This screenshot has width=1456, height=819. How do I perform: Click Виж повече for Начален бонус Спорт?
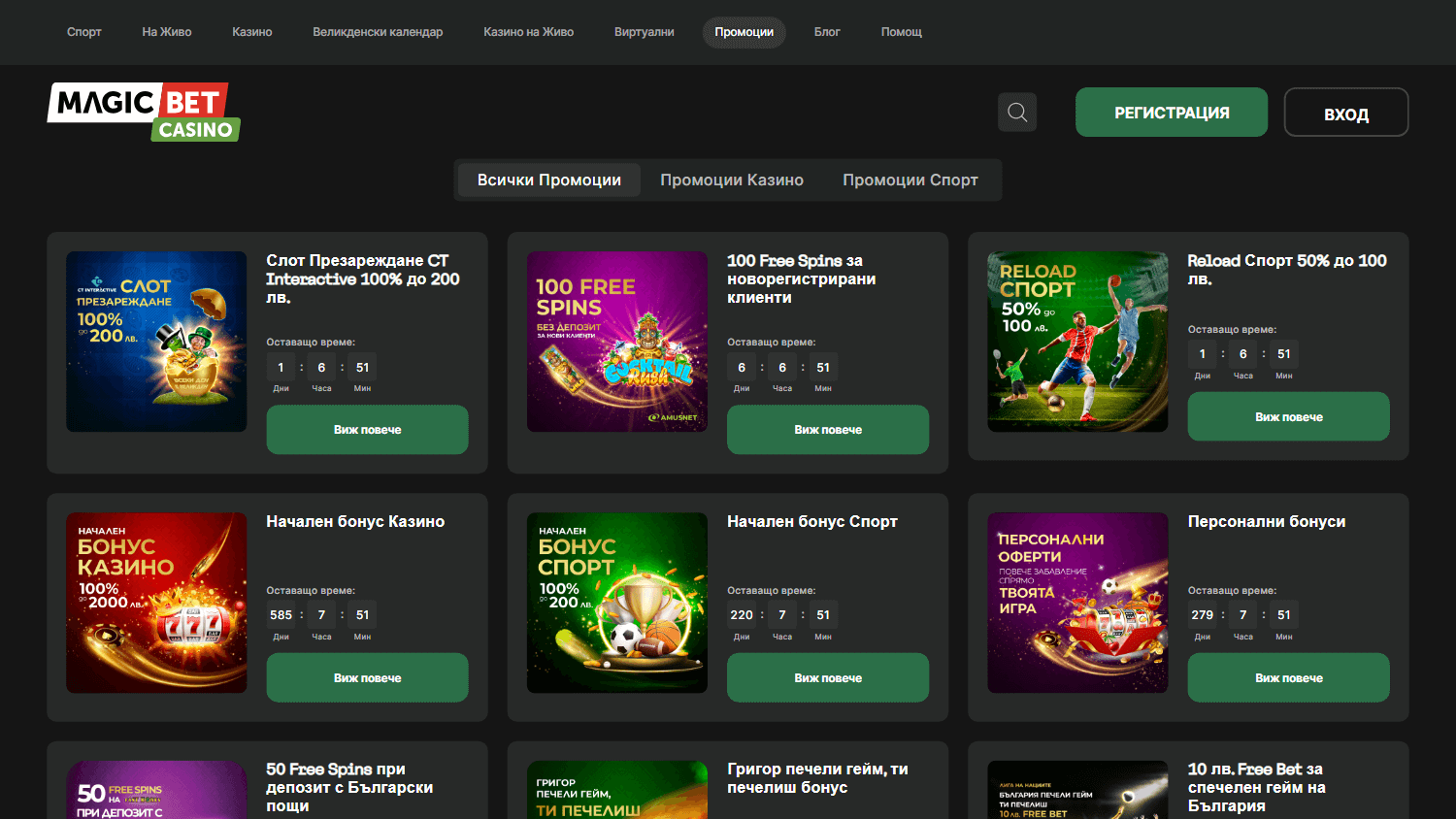click(828, 678)
